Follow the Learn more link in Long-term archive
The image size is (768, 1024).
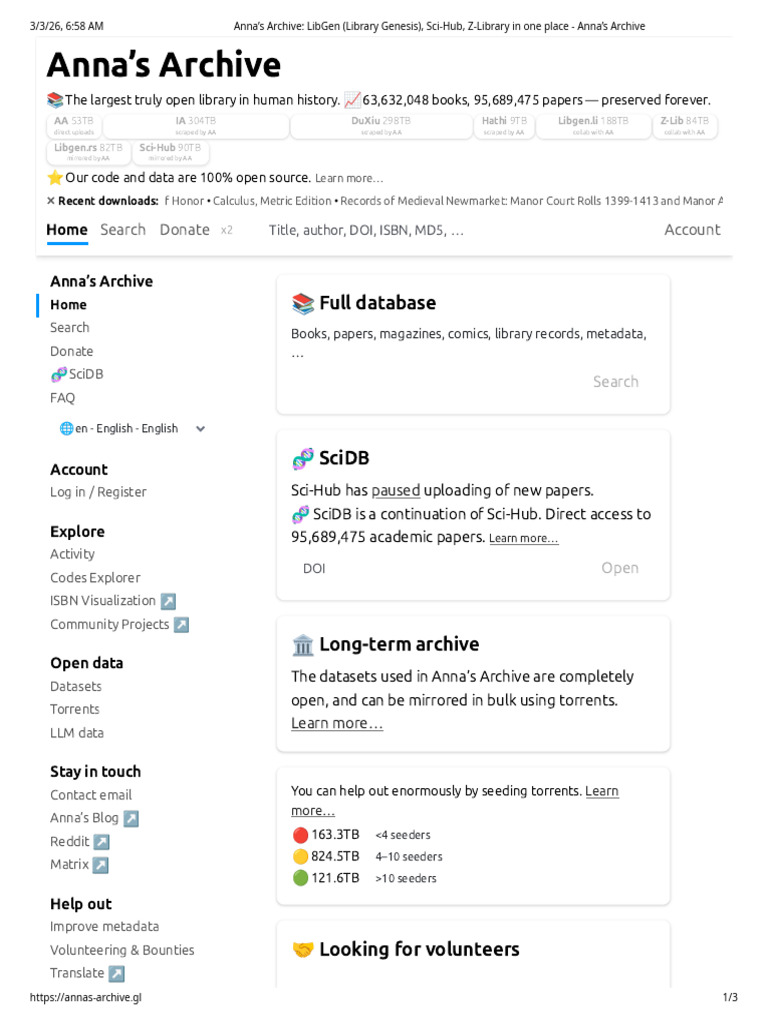pos(337,724)
